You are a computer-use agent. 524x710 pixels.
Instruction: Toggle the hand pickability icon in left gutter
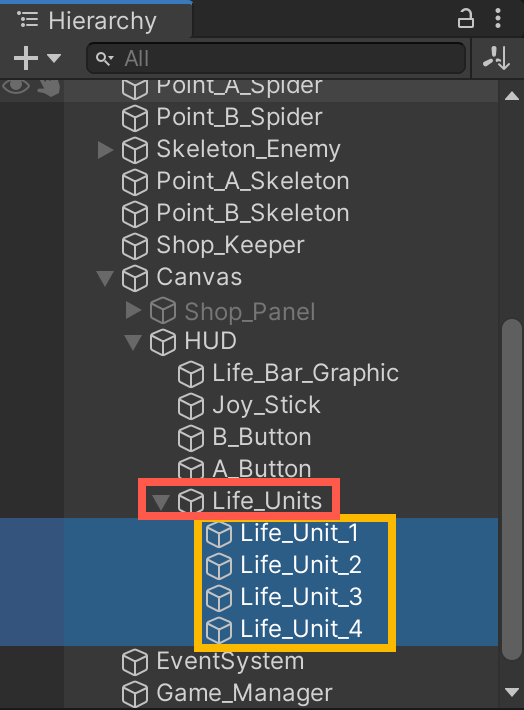pyautogui.click(x=48, y=87)
